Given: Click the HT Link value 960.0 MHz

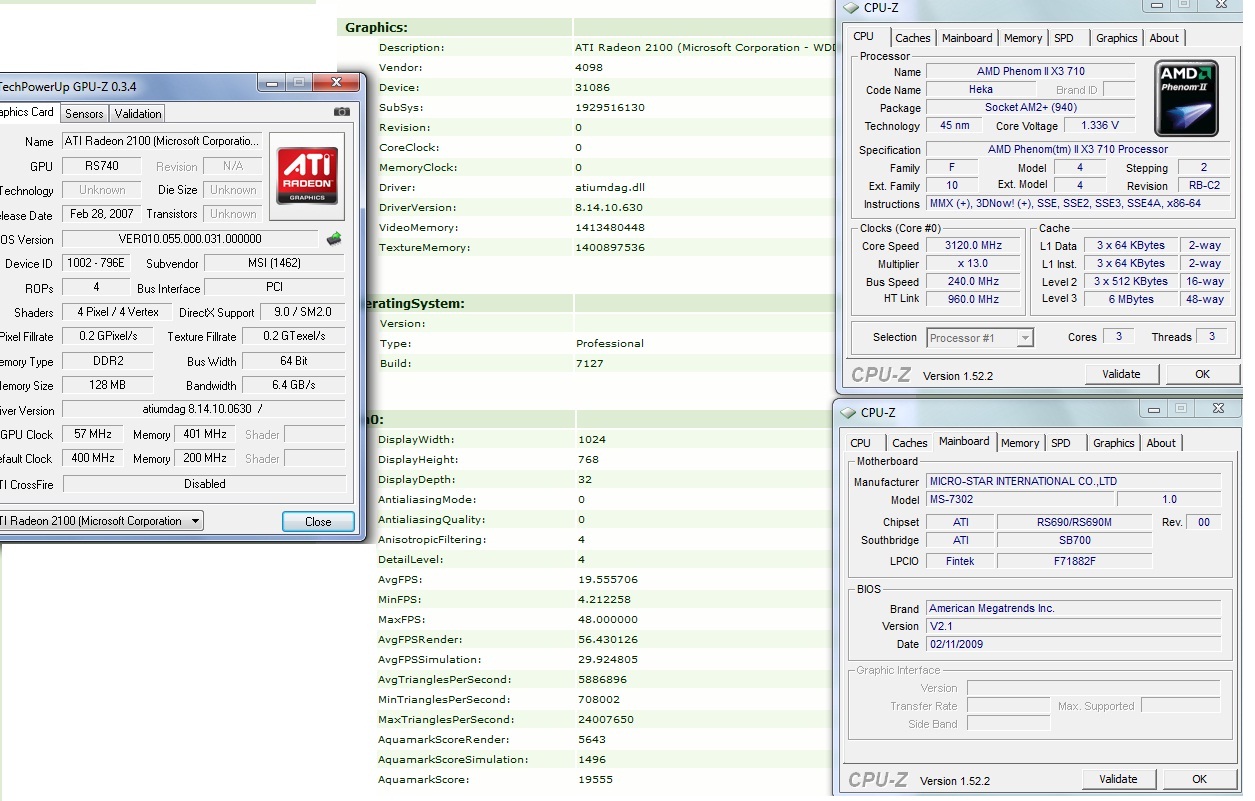Looking at the screenshot, I should [x=973, y=300].
